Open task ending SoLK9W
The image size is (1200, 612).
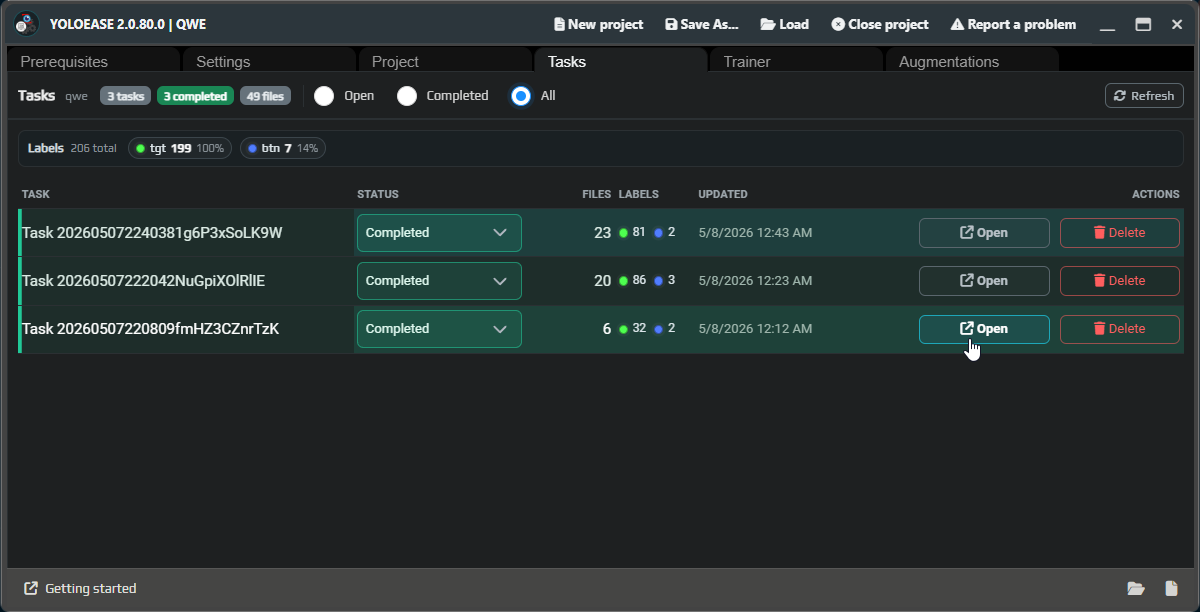pos(984,233)
